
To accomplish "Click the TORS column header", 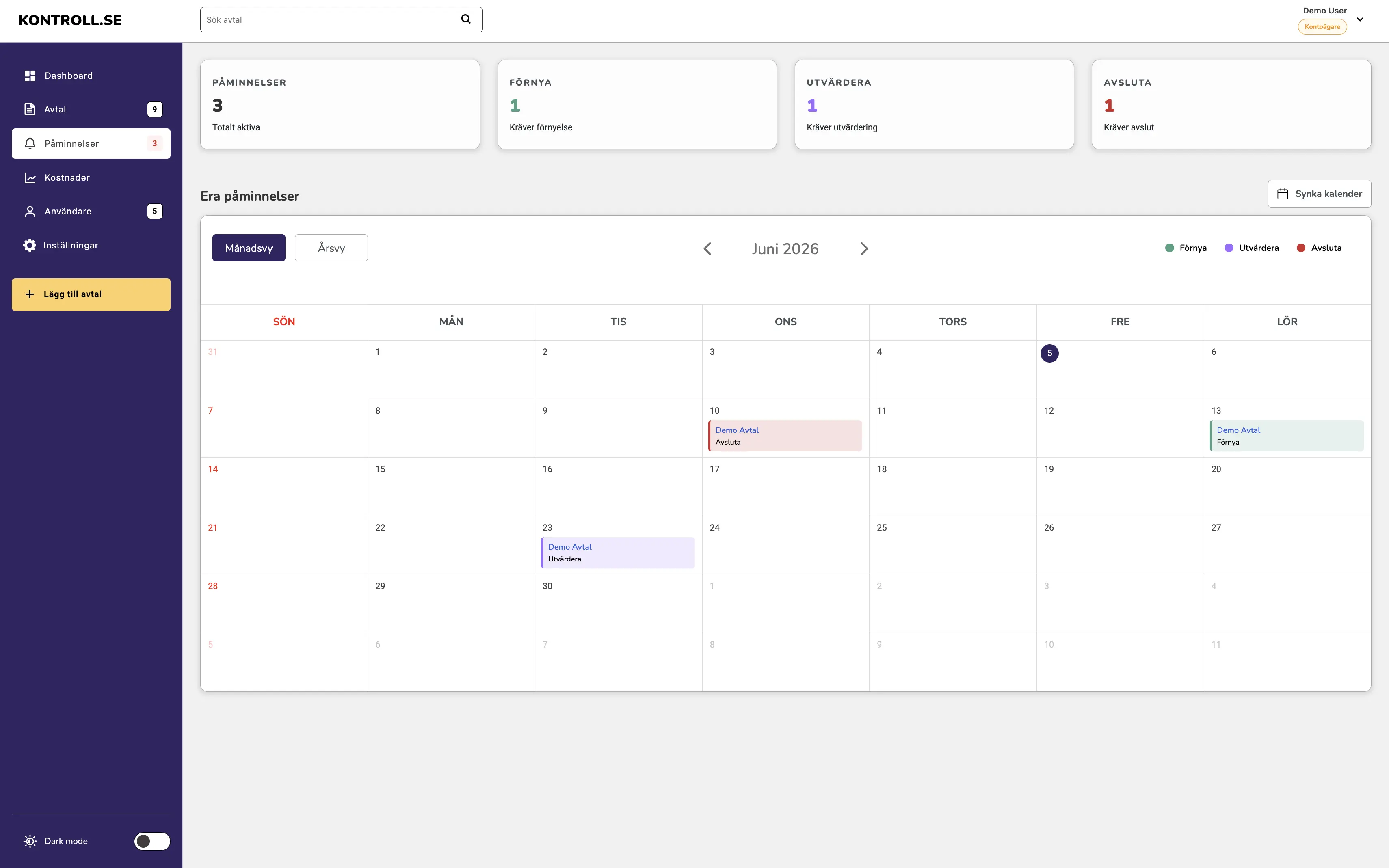I will (953, 322).
